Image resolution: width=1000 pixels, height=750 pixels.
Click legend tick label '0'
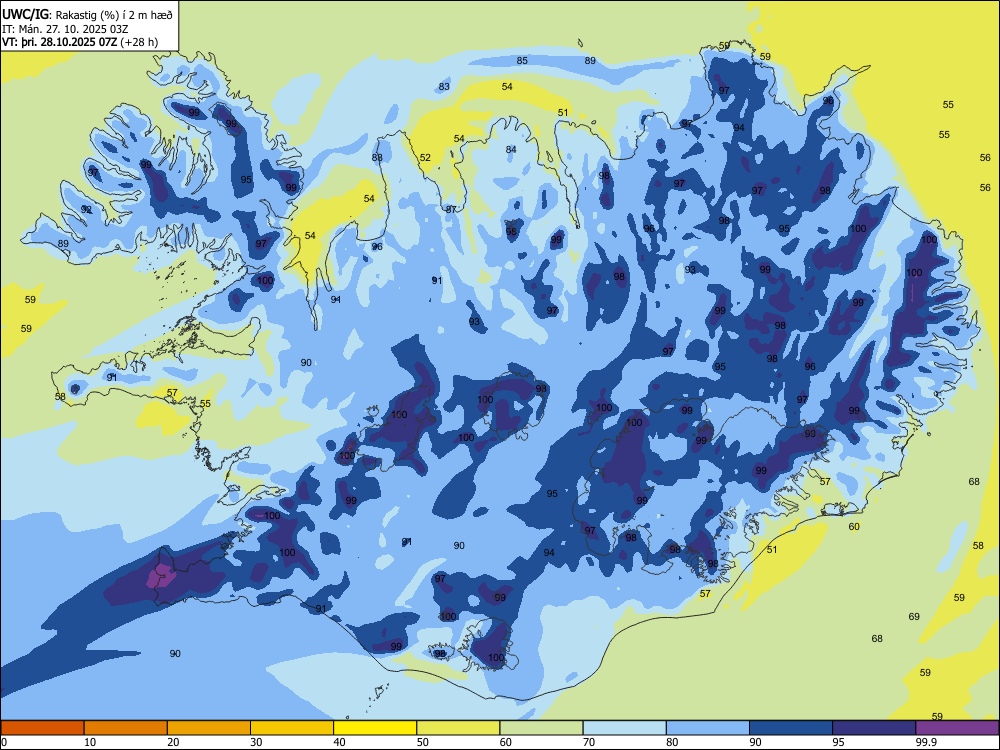[4, 742]
